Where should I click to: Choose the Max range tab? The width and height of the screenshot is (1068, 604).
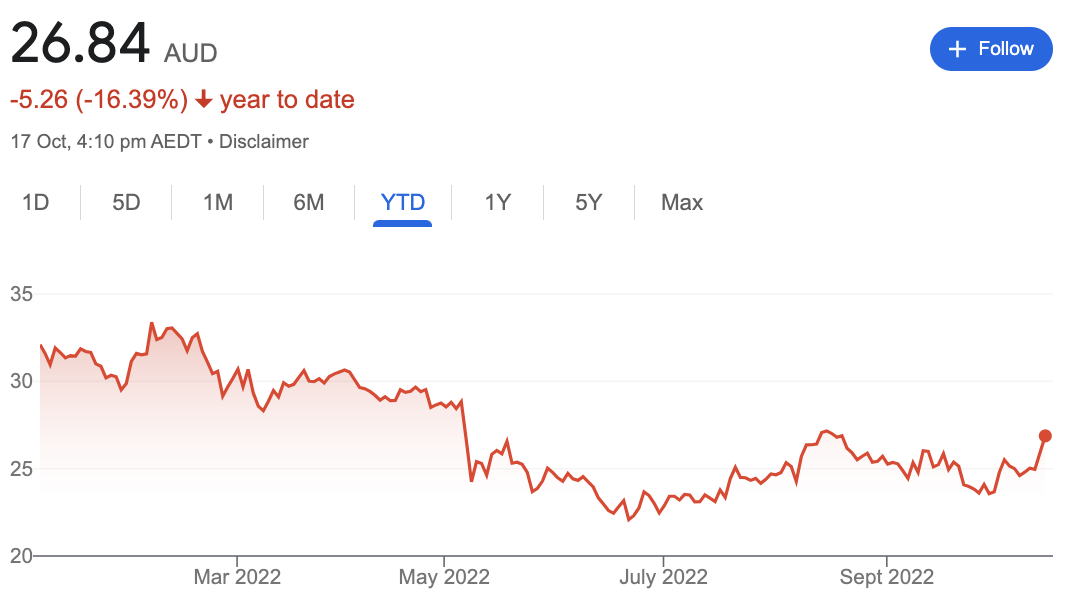coord(682,202)
